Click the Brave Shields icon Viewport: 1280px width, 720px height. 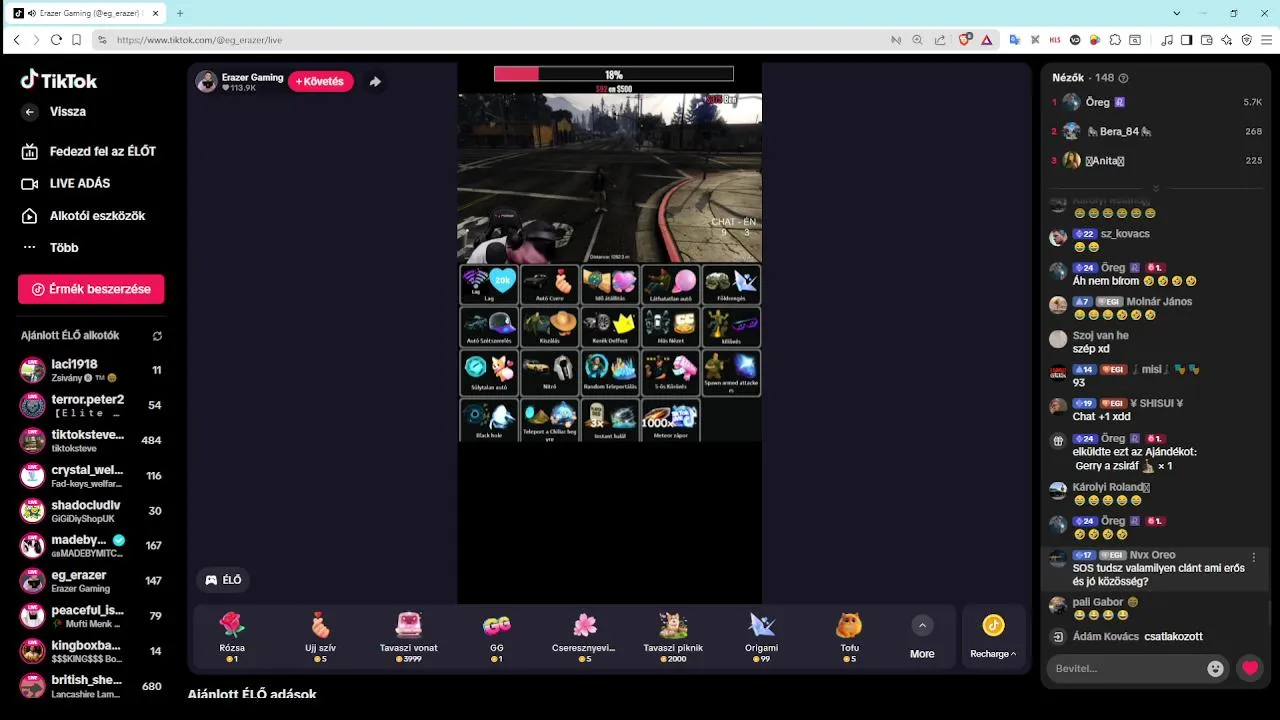(x=965, y=40)
